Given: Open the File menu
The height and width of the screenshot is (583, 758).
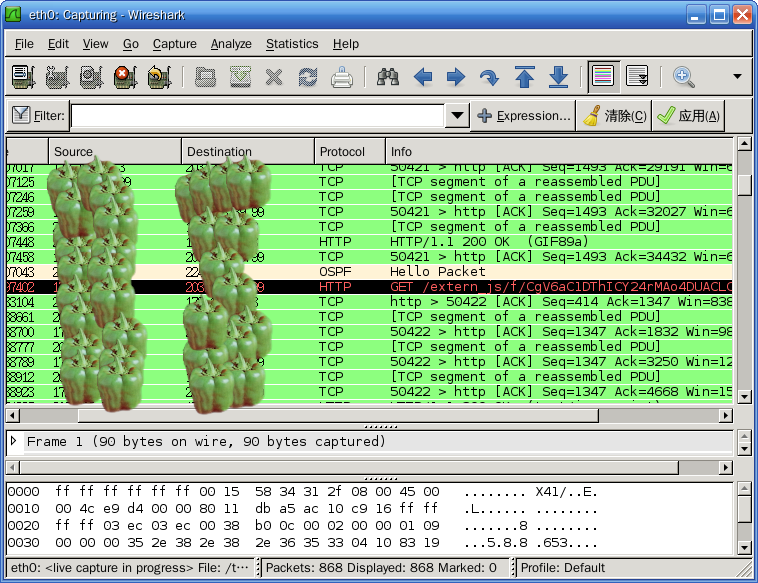Looking at the screenshot, I should 24,44.
